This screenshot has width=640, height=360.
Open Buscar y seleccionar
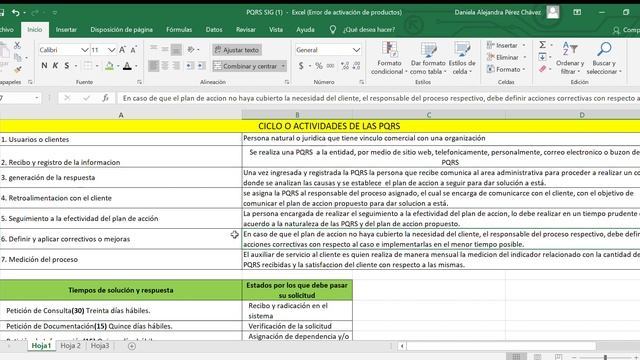(604, 58)
